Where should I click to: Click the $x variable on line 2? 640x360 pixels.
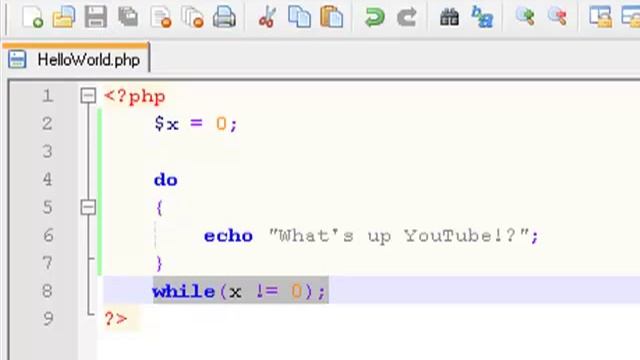pyautogui.click(x=167, y=124)
